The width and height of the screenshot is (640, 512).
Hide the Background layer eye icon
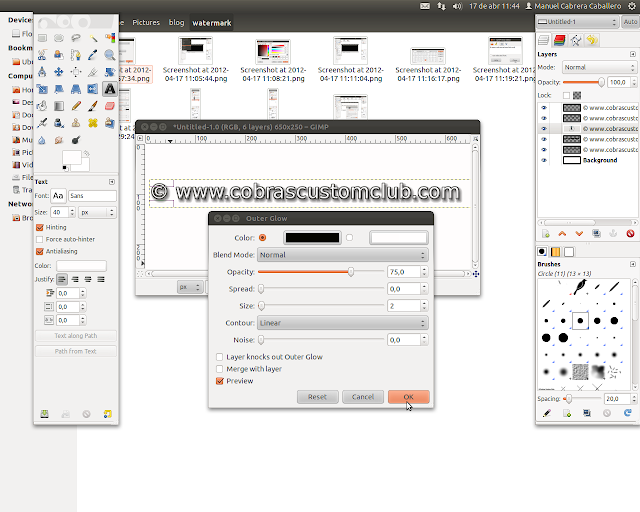point(544,160)
